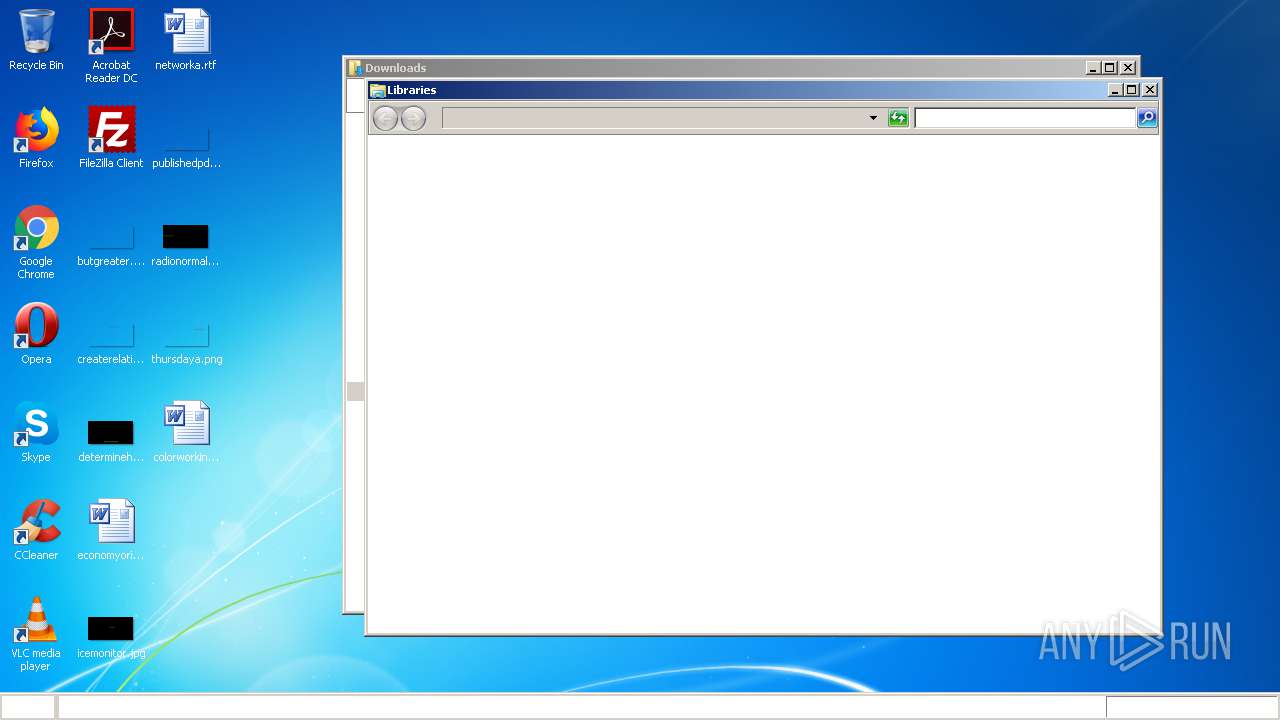This screenshot has width=1280, height=720.
Task: Select economyori... Word document
Action: (111, 530)
